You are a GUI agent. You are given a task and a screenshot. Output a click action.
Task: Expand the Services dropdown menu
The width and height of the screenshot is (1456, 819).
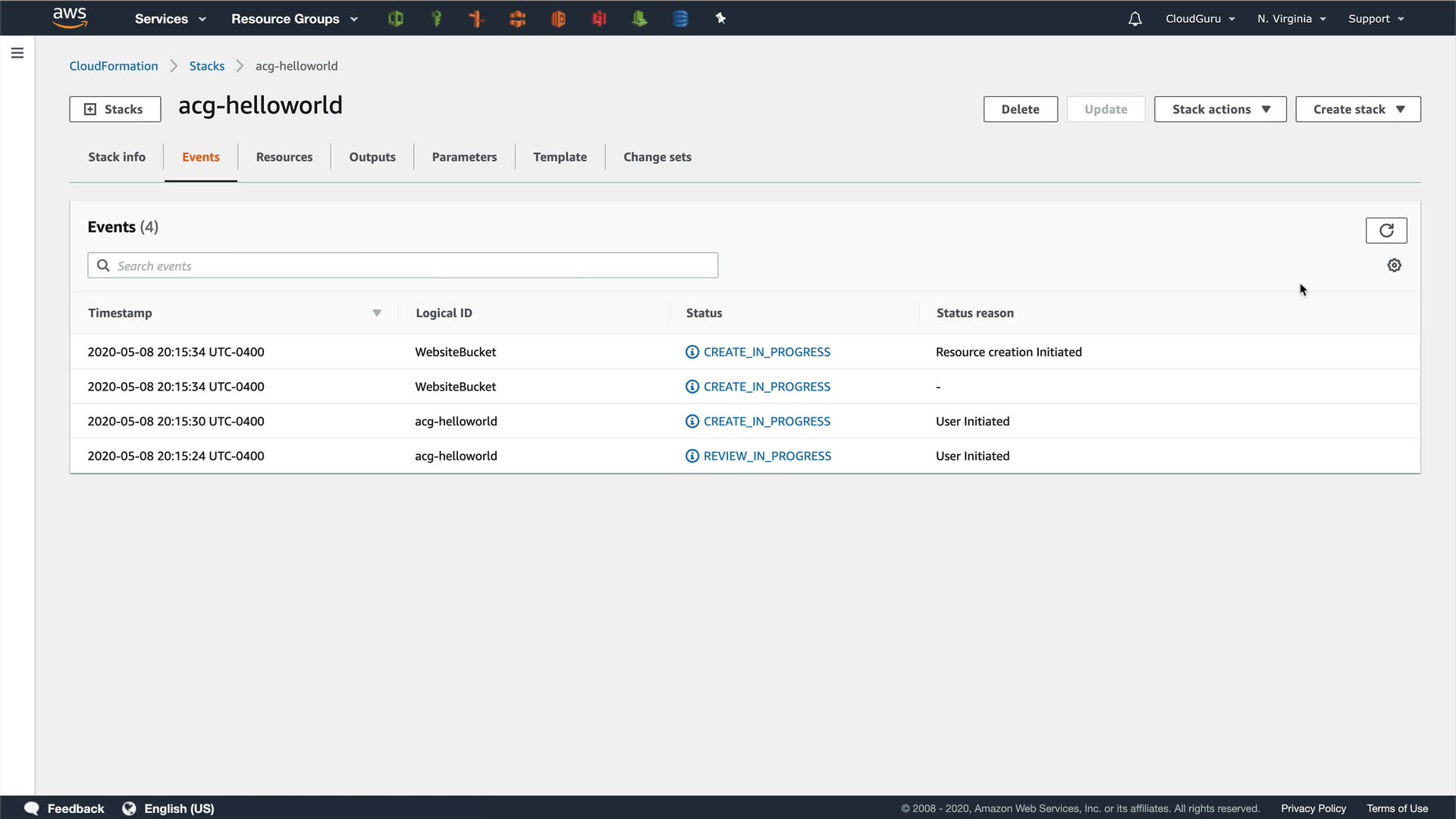point(170,19)
